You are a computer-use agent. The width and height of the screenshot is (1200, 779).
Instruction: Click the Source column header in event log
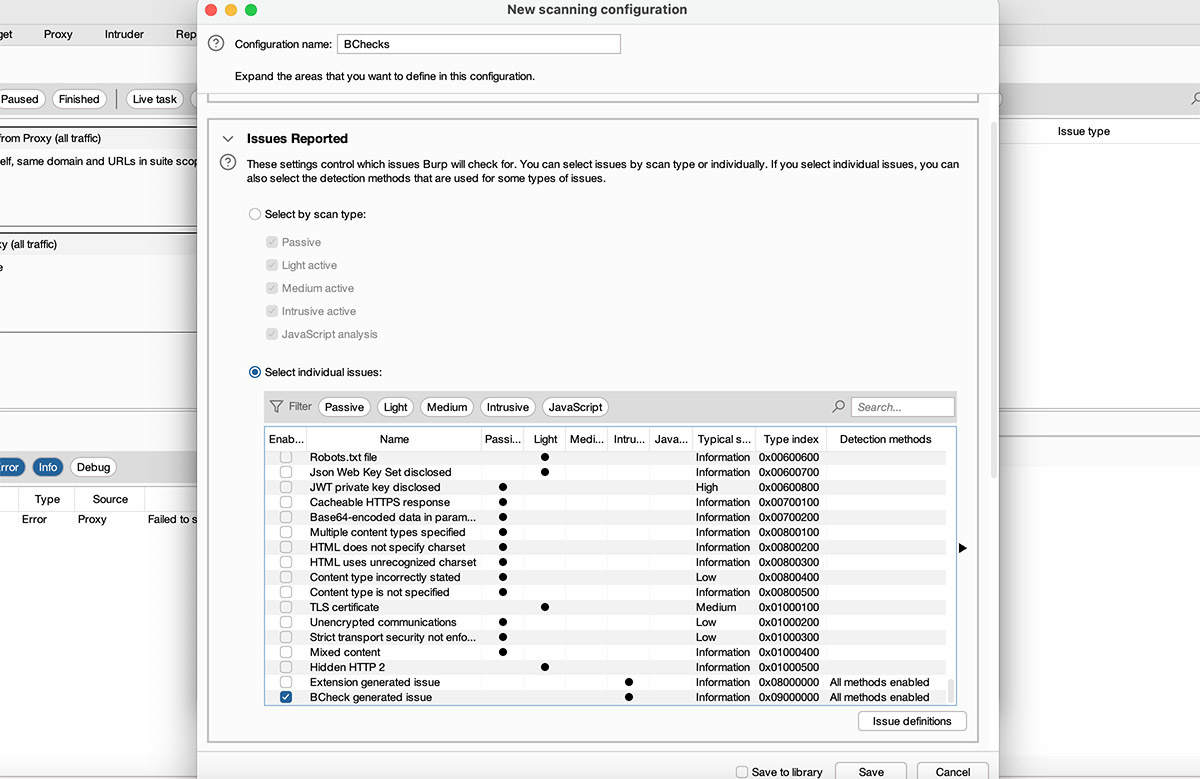(110, 499)
